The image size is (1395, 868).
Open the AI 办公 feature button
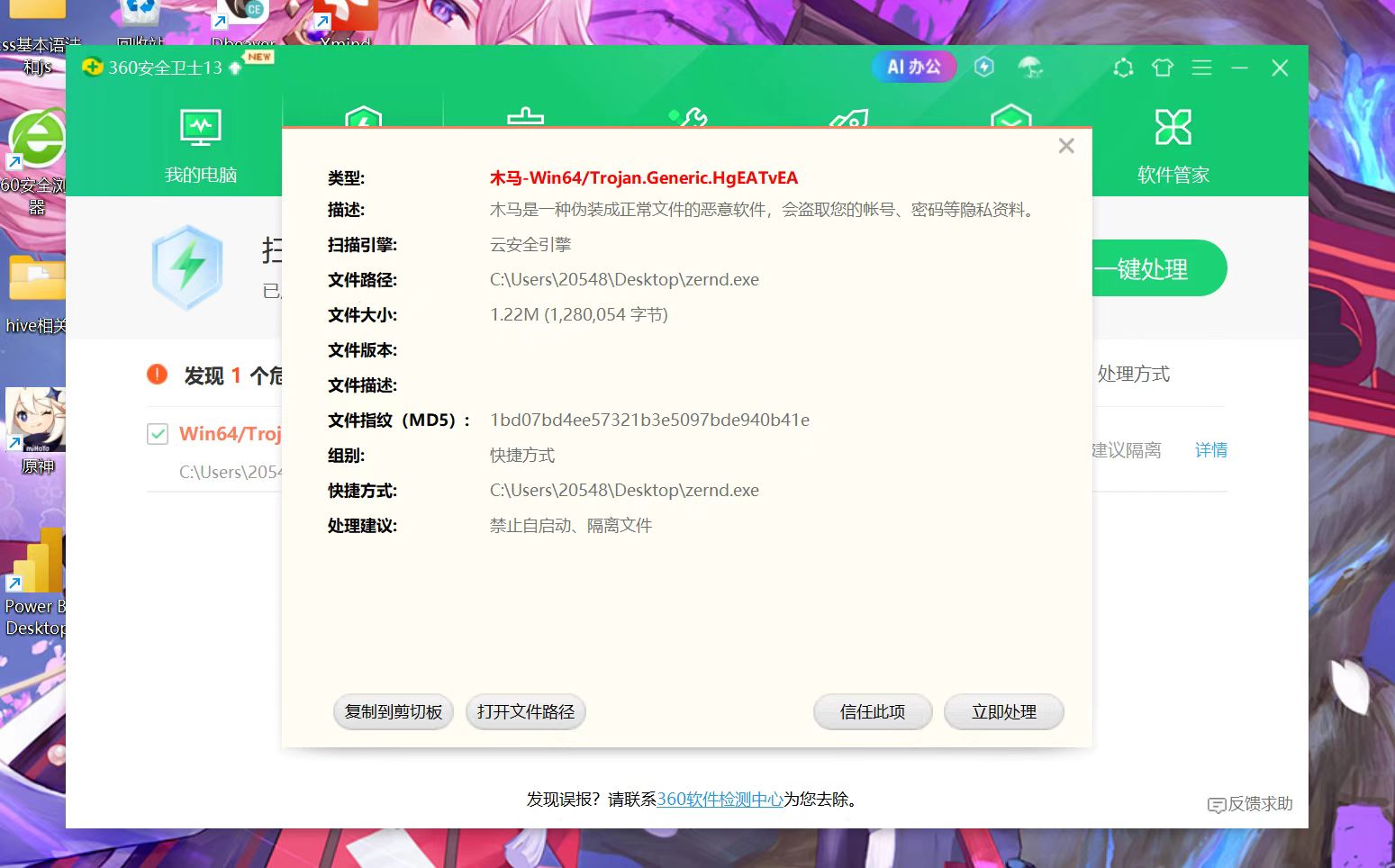point(914,67)
